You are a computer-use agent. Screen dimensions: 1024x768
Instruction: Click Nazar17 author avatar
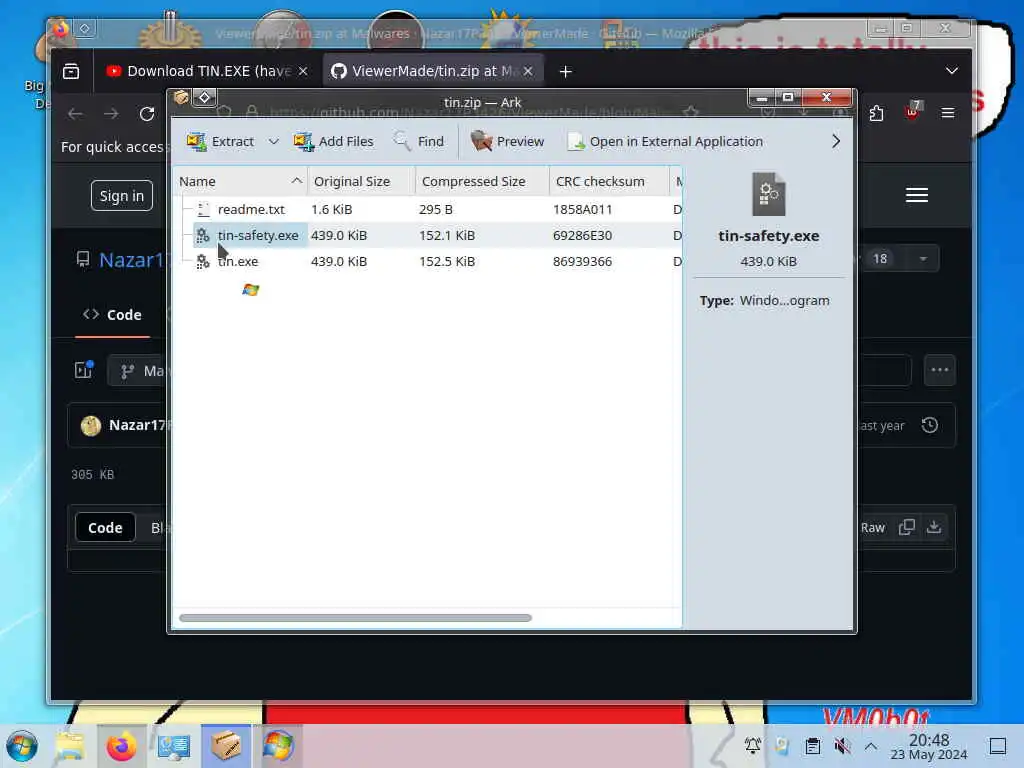pyautogui.click(x=91, y=426)
